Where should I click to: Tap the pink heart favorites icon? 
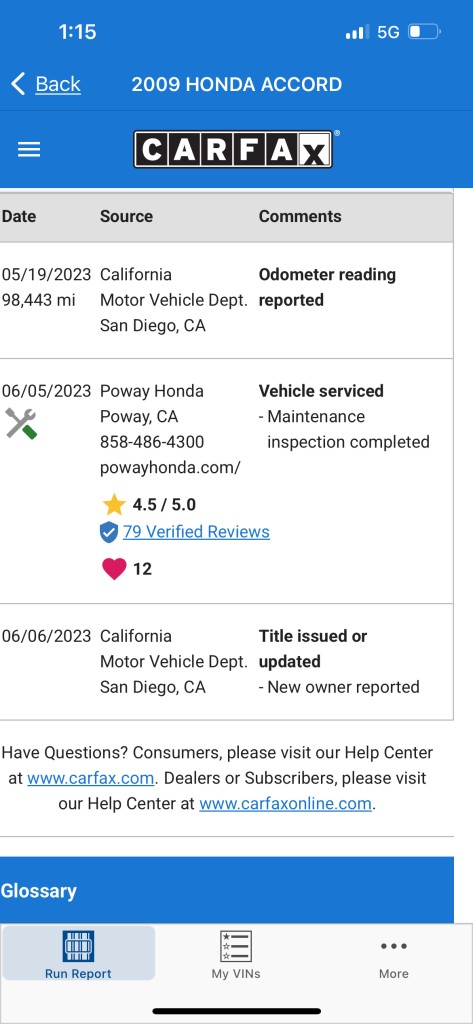[x=114, y=569]
